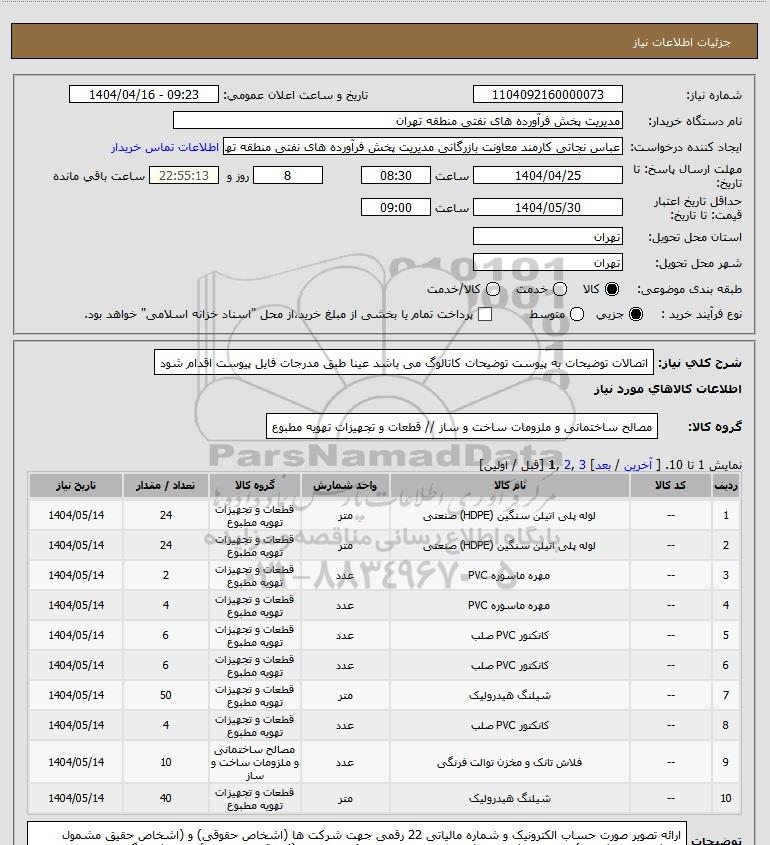Click the مصالح ساختمانی group cell in row 9
The image size is (770, 845).
coord(254,763)
